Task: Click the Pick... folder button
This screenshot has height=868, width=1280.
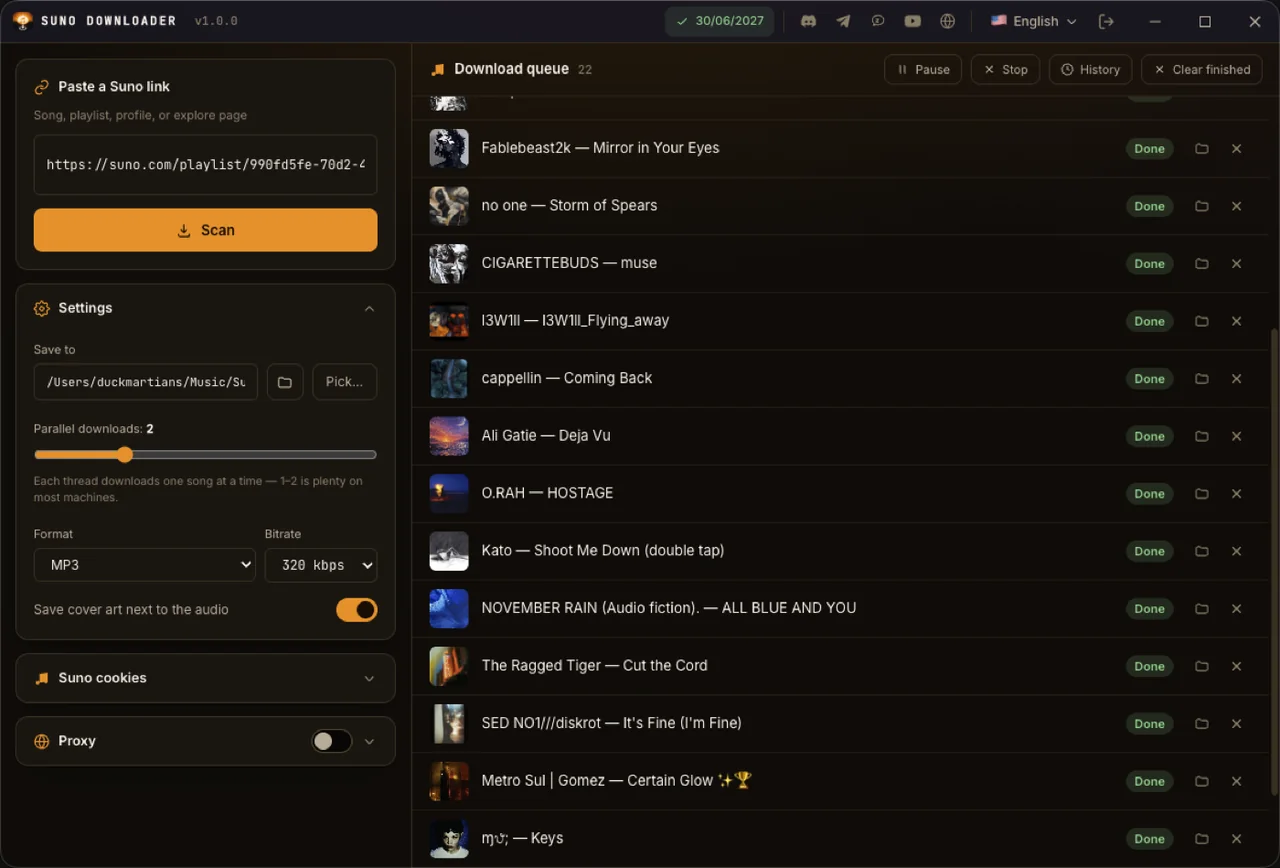Action: click(x=345, y=382)
